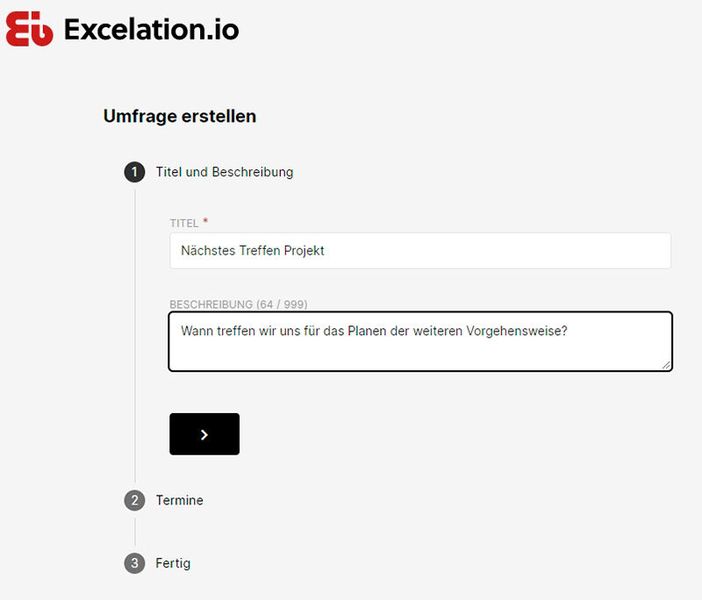Click the "Umfrage erstellen" heading
Screen dimensions: 702x600
[180, 116]
